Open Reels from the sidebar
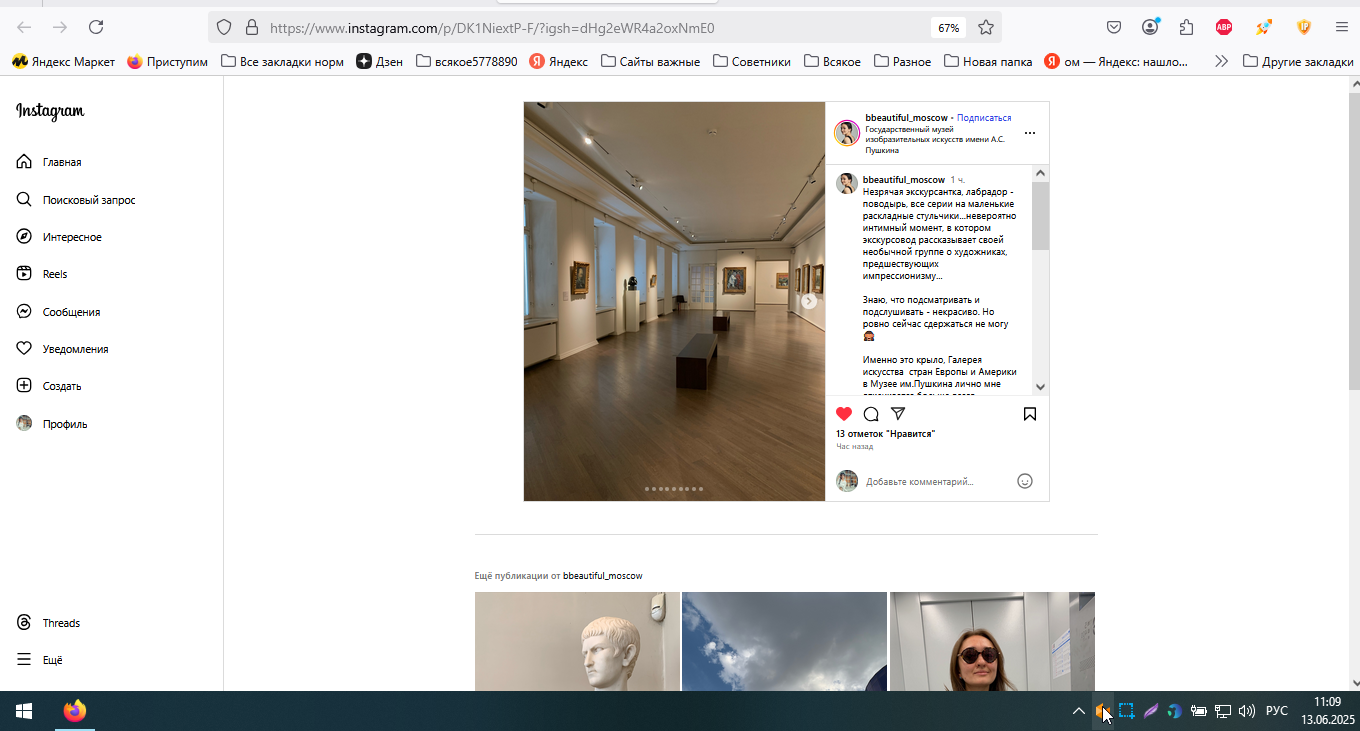Image resolution: width=1360 pixels, height=731 pixels. click(42, 274)
